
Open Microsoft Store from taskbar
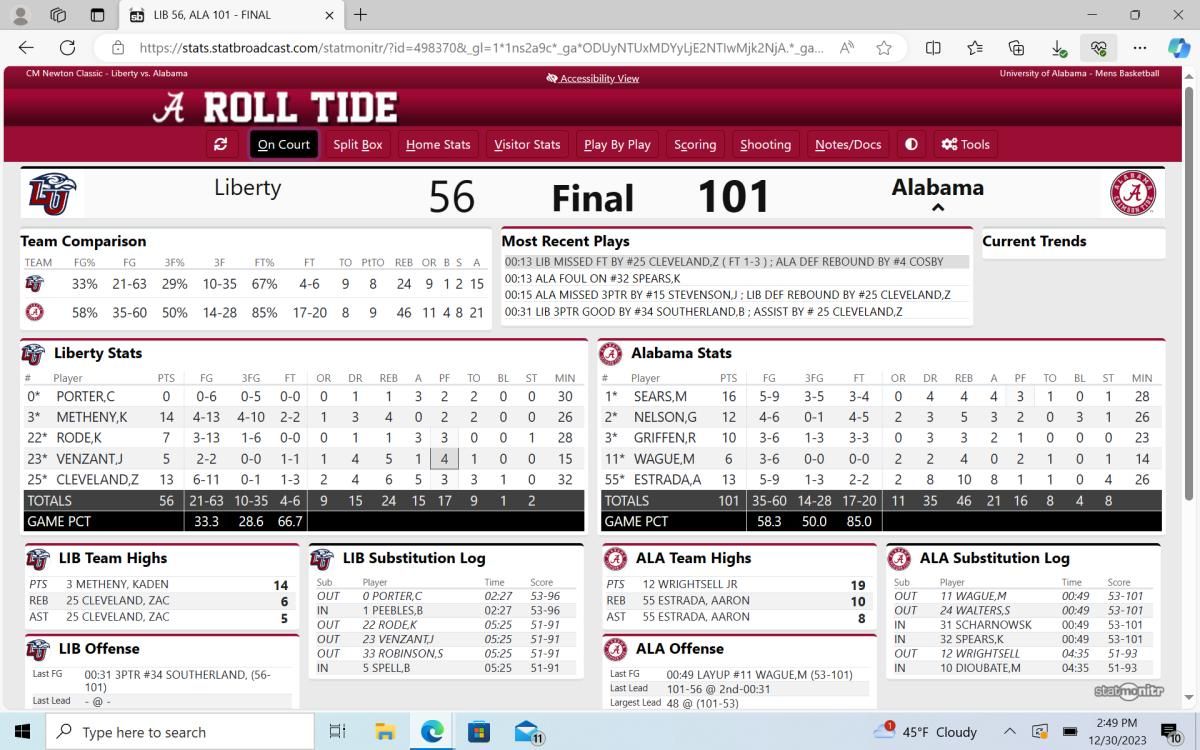(x=479, y=732)
